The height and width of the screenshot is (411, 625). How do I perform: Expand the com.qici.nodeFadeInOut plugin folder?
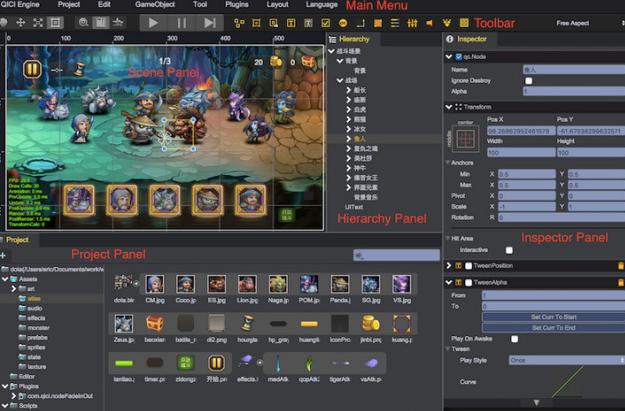[14, 396]
